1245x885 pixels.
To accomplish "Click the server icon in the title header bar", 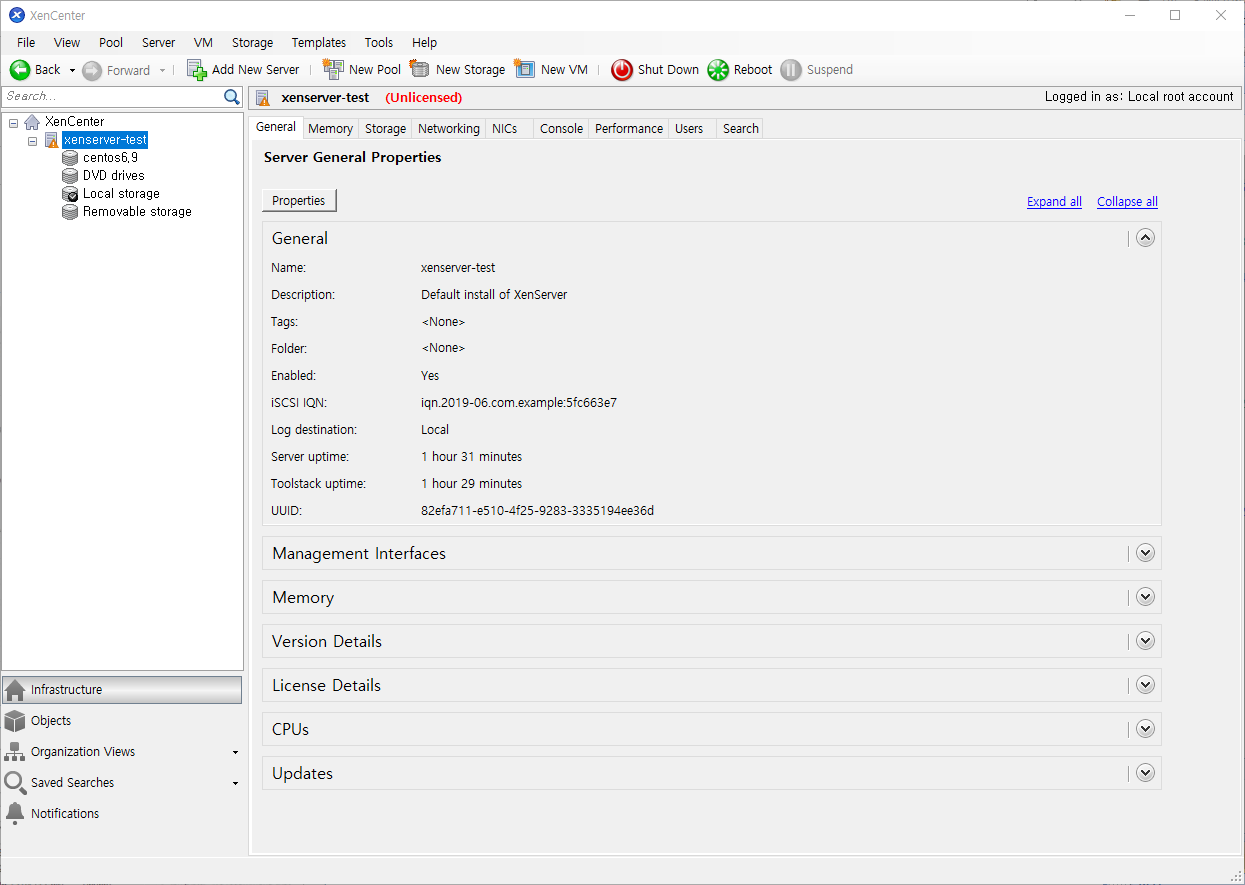I will click(x=263, y=98).
